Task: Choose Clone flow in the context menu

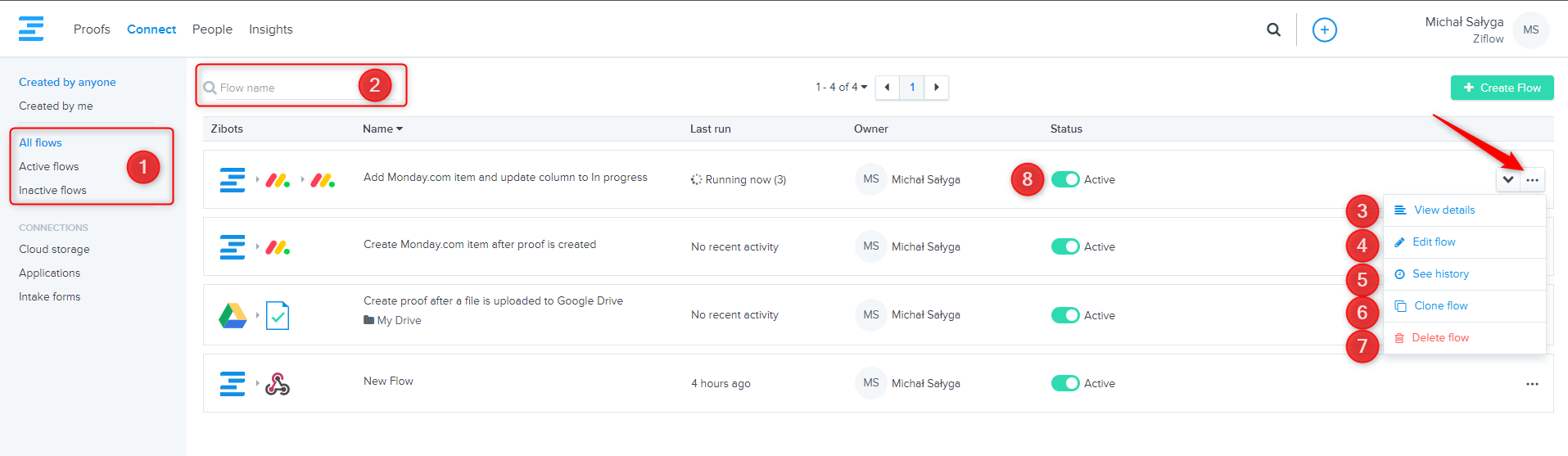Action: (1440, 305)
